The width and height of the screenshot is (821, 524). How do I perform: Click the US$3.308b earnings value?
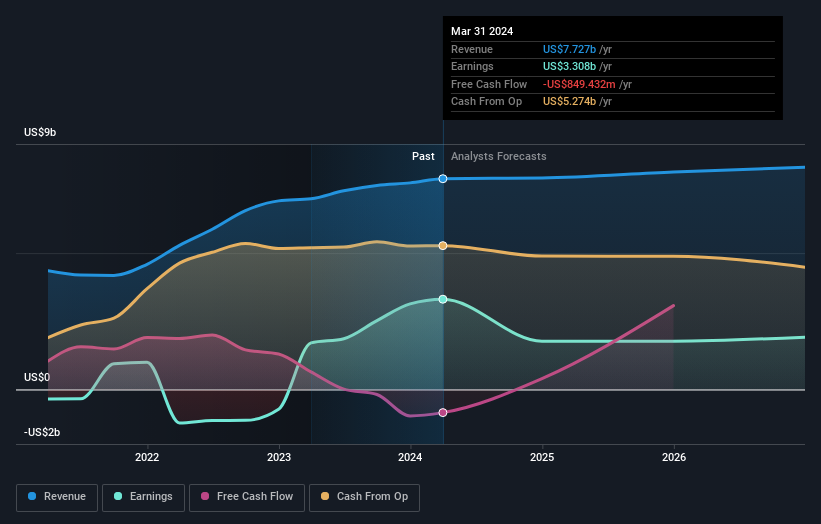(x=569, y=66)
